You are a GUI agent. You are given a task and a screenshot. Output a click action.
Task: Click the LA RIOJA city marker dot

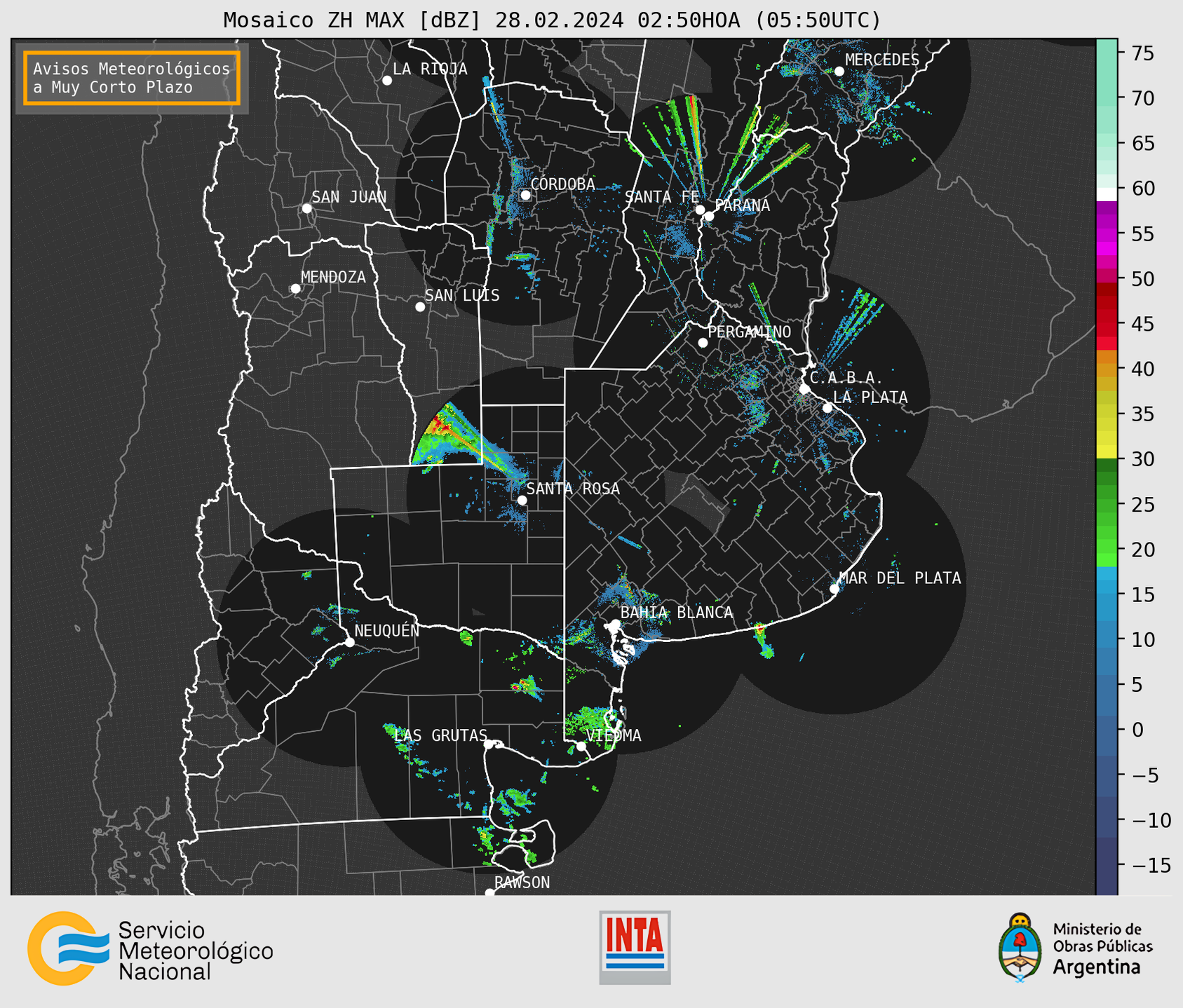tap(387, 81)
